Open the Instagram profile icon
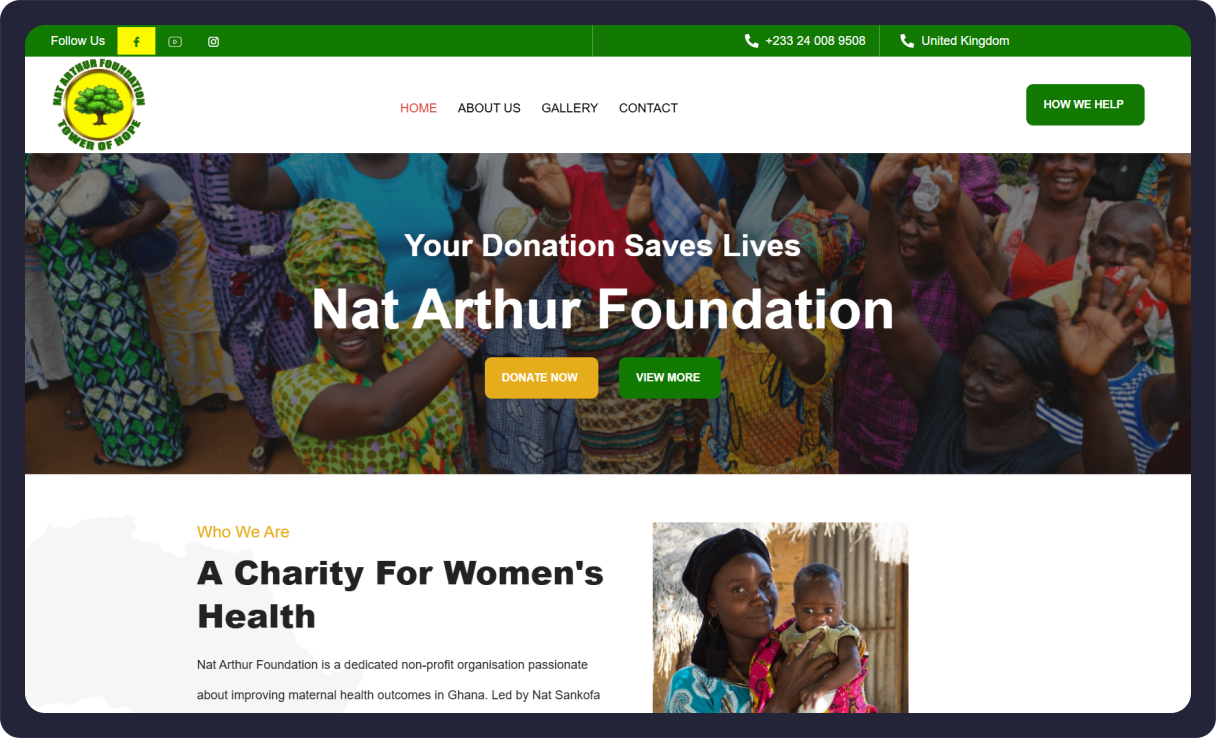 pyautogui.click(x=213, y=41)
